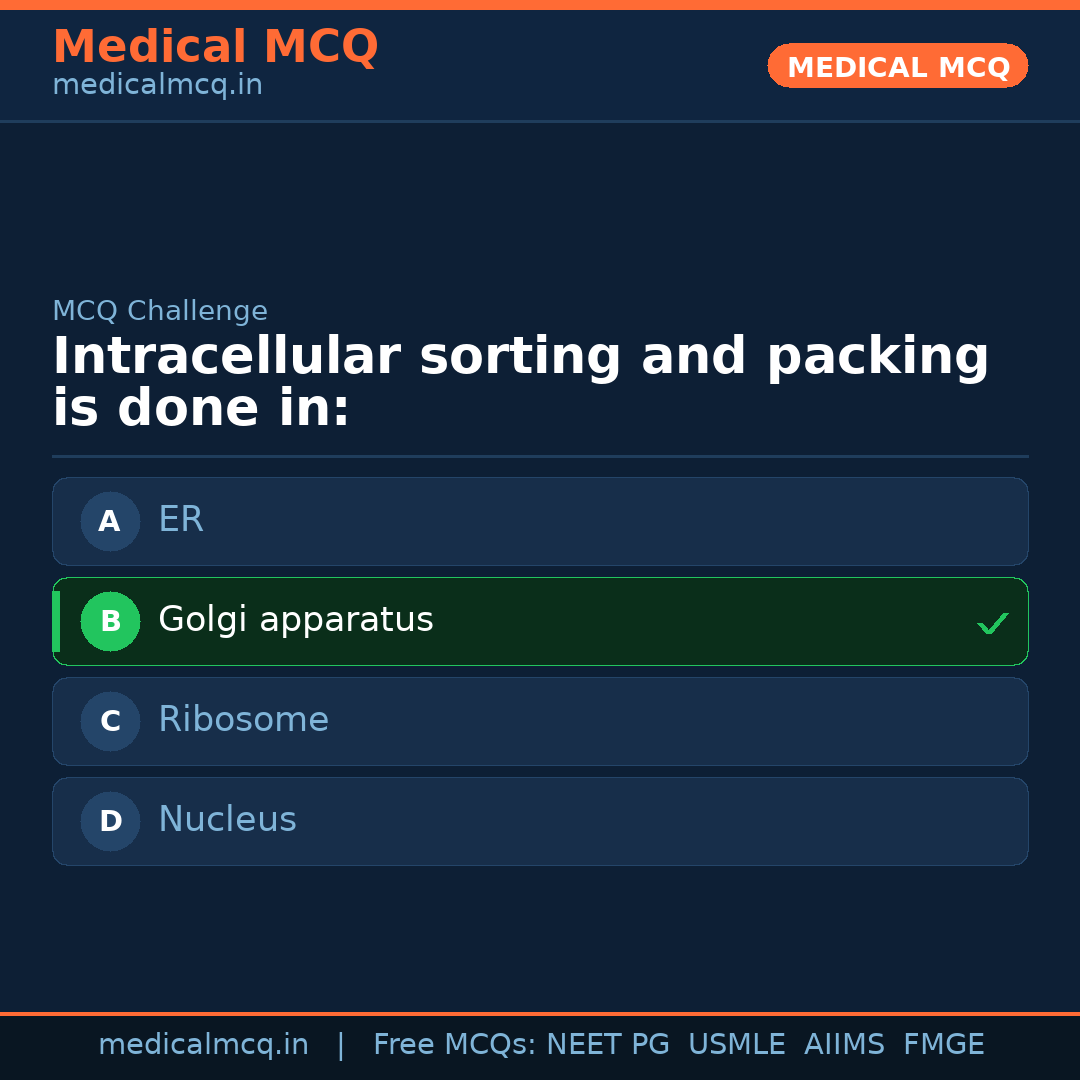Open the Medical MCQ title logo
Viewport: 1080px width, 1080px height.
[x=215, y=46]
